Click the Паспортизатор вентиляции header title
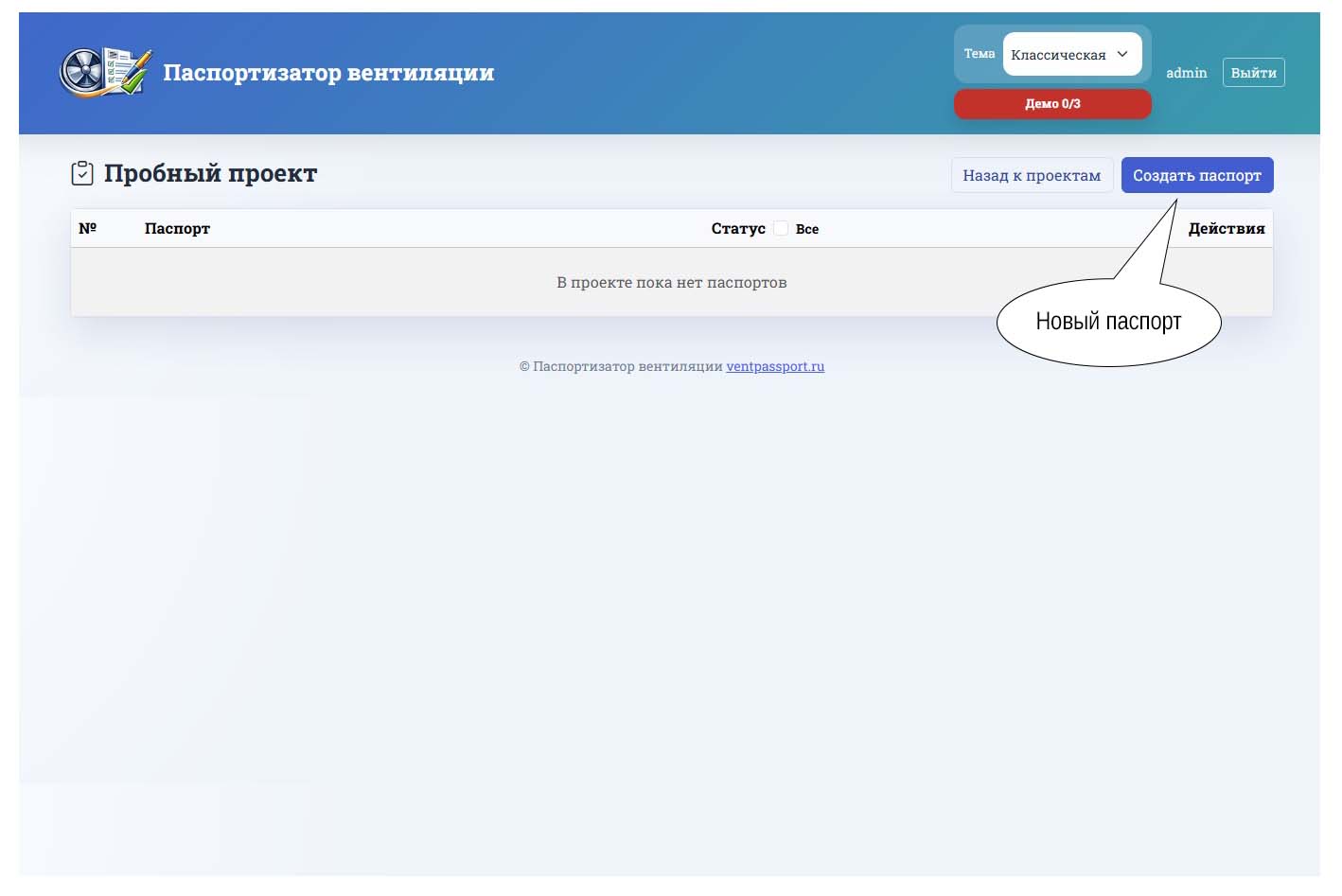This screenshot has height=896, width=1342. coord(328,73)
